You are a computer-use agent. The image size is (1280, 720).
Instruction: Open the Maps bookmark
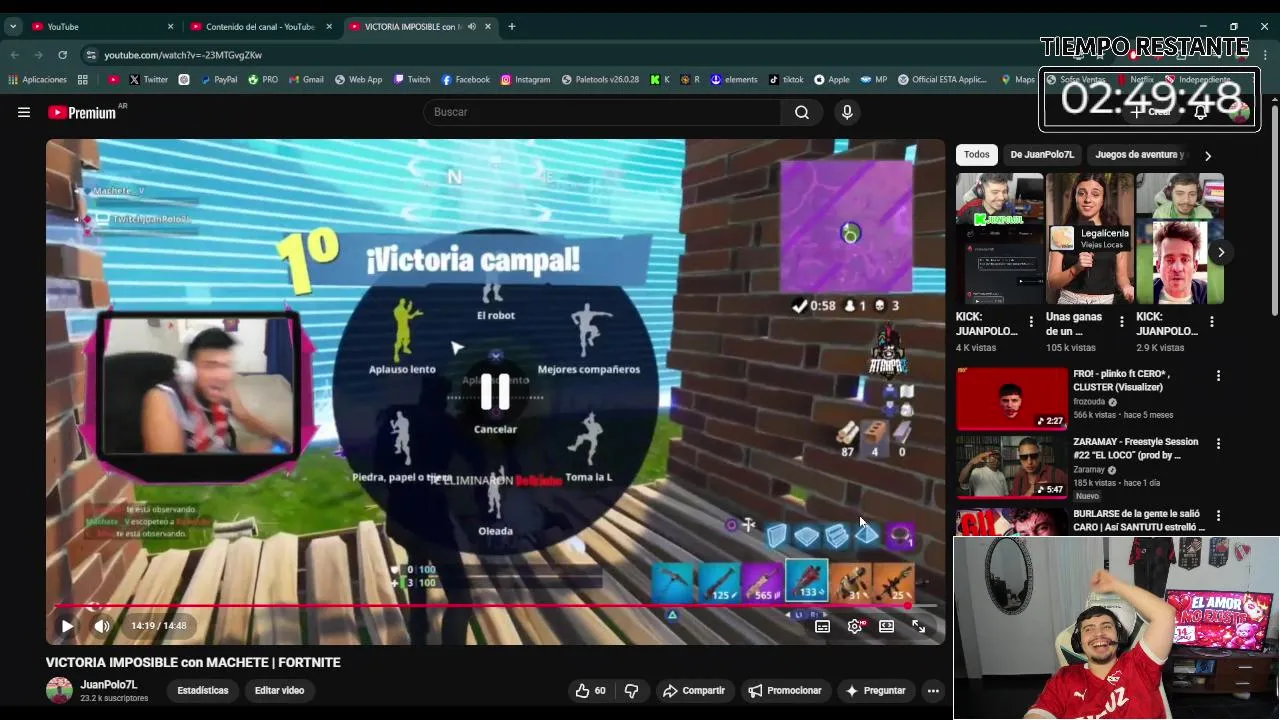1018,80
